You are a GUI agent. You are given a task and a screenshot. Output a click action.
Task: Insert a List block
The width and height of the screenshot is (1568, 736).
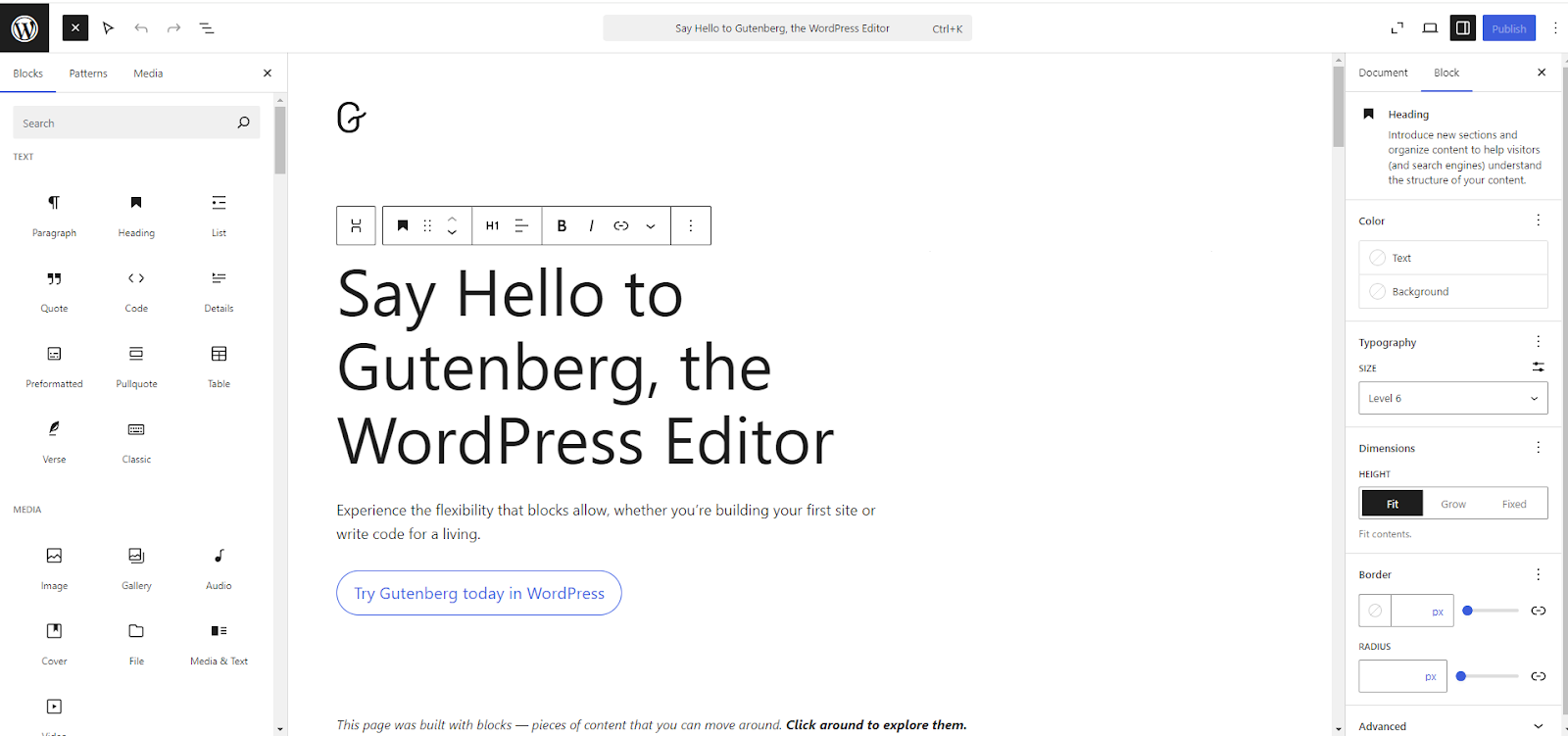tap(219, 215)
